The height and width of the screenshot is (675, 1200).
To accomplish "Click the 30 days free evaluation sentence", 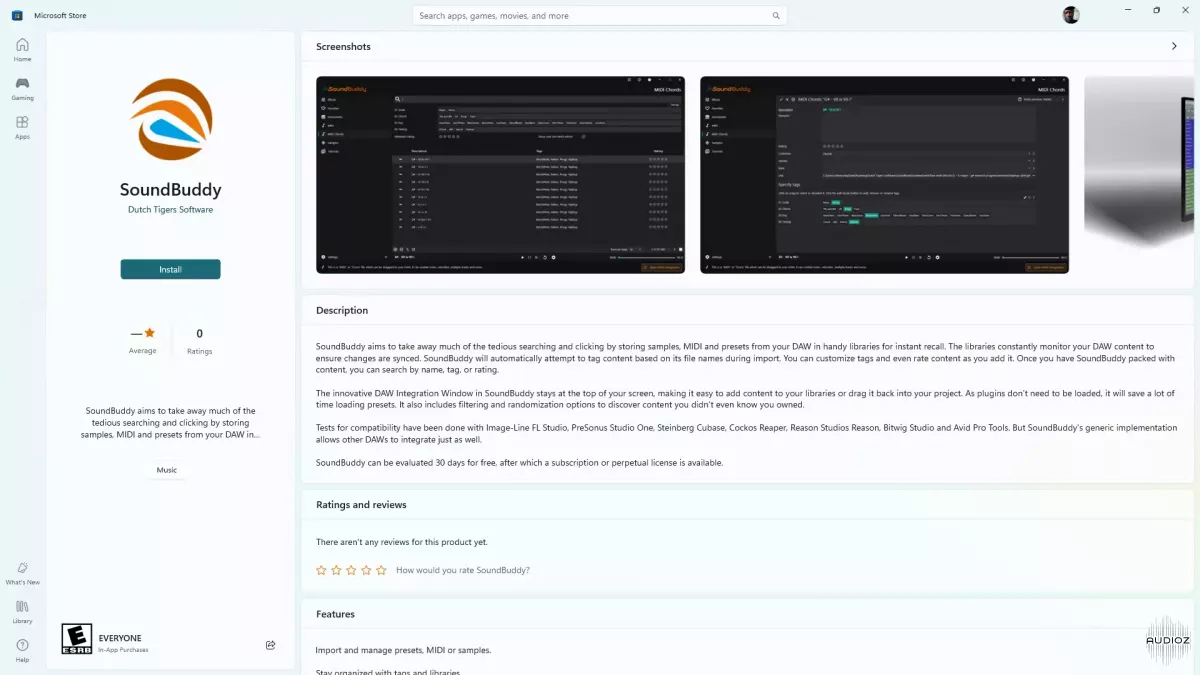I will tap(519, 463).
